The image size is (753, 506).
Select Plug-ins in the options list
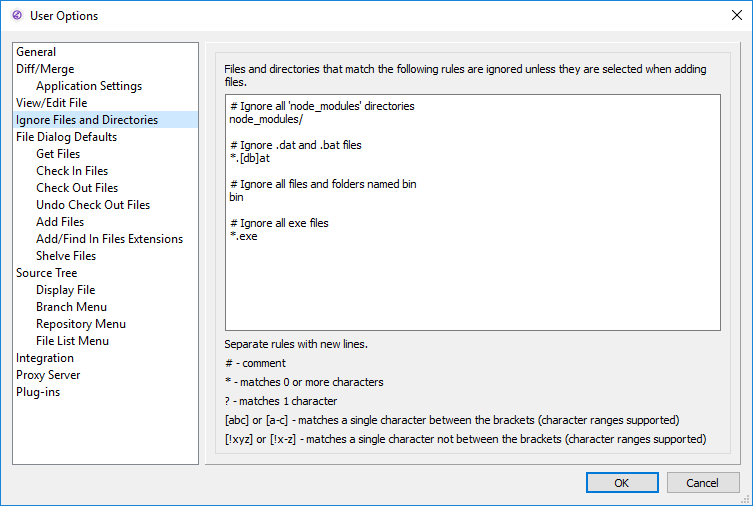[x=38, y=392]
